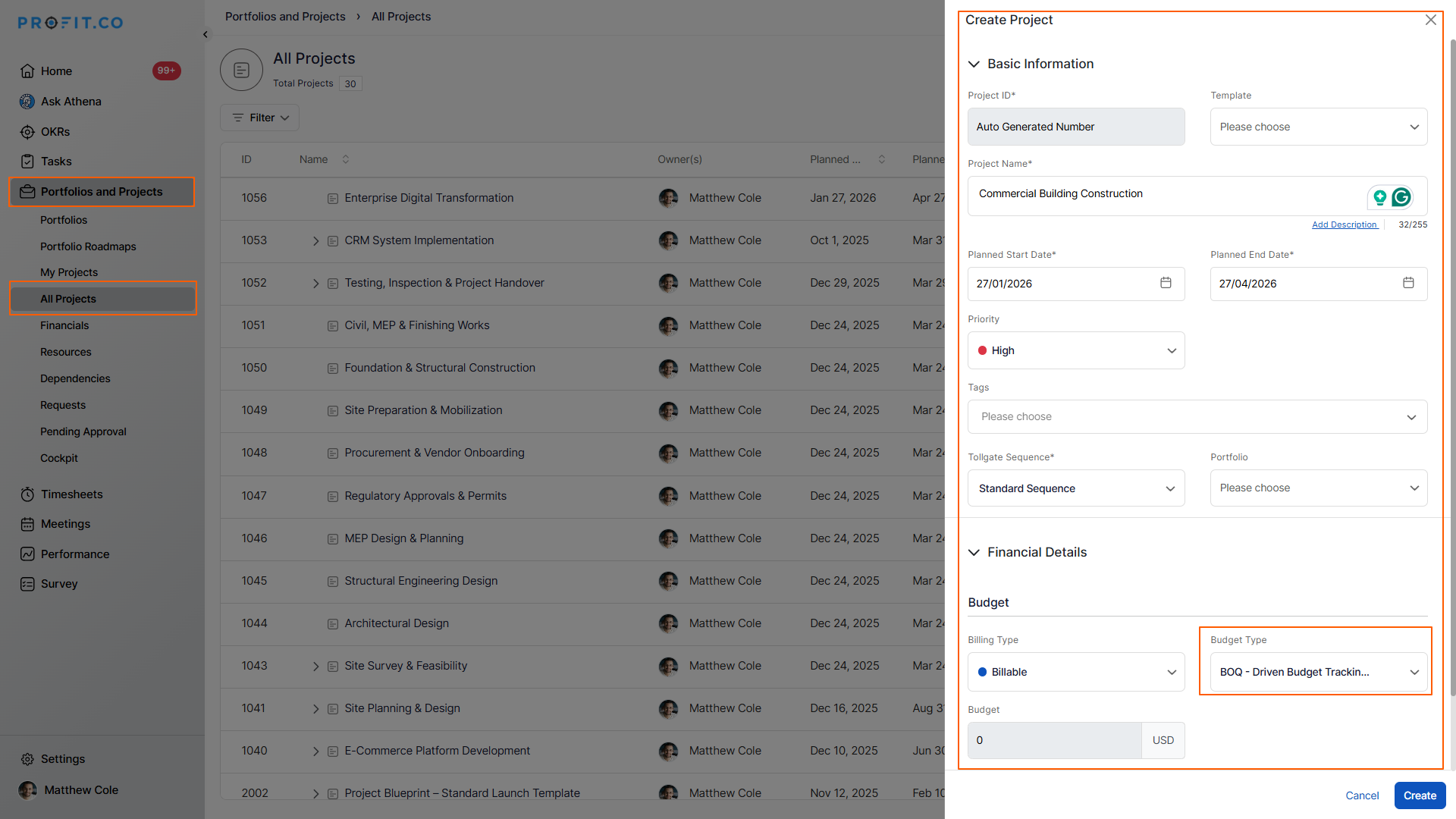The height and width of the screenshot is (819, 1456).
Task: Open the Settings gear in sidebar
Action: (27, 759)
